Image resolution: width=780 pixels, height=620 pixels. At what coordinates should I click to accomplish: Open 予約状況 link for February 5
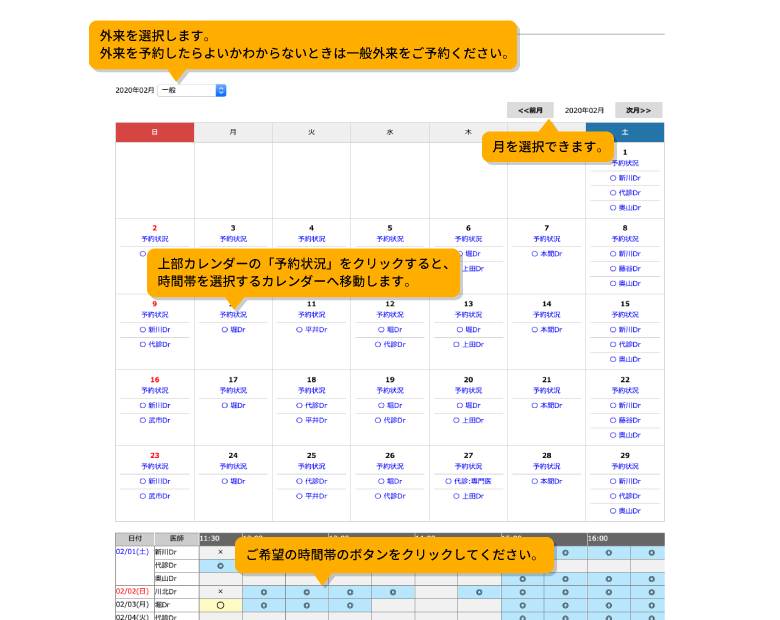(390, 239)
